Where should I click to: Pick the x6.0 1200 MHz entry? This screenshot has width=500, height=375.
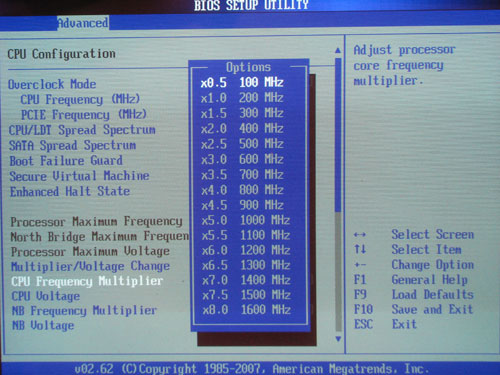point(246,250)
